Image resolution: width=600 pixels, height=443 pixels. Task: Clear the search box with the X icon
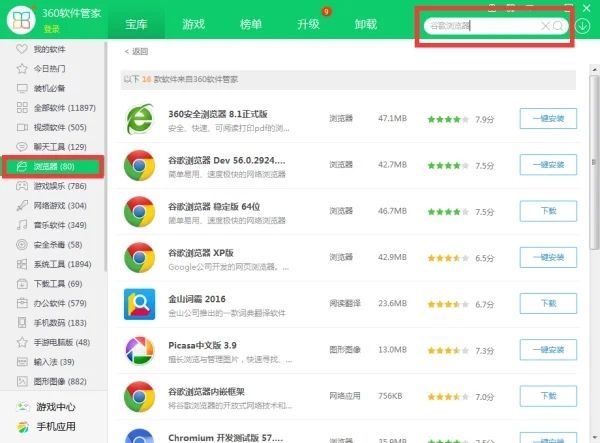click(545, 26)
